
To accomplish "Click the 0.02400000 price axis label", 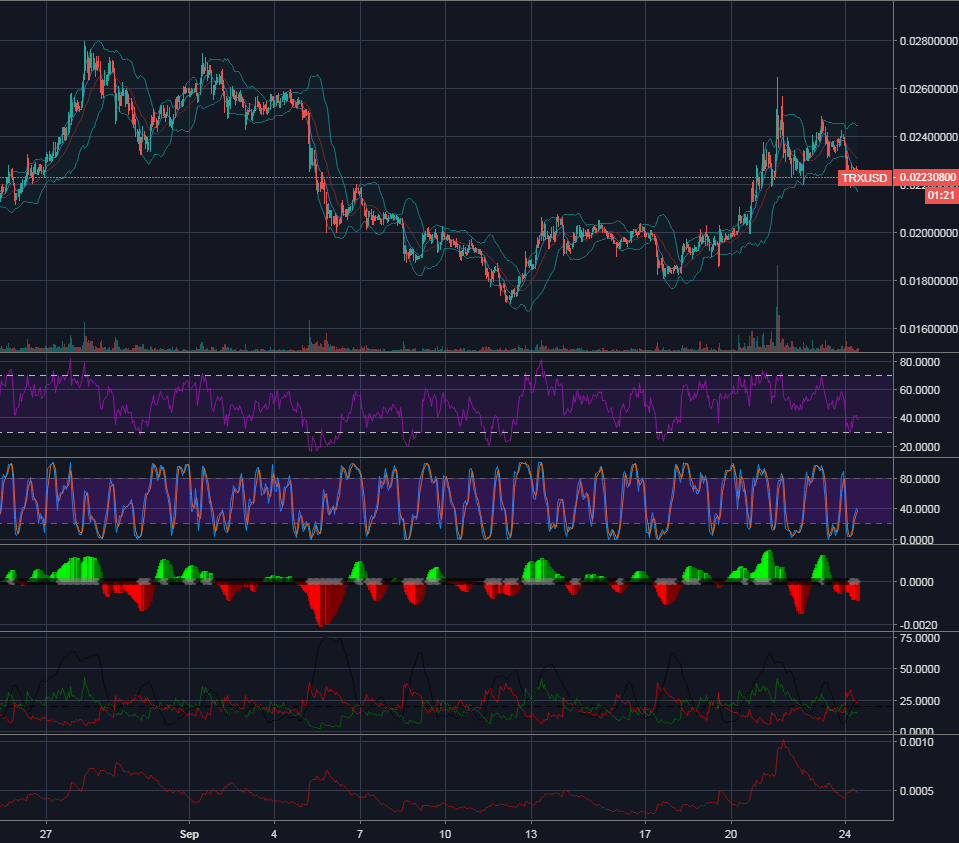I will (x=928, y=137).
